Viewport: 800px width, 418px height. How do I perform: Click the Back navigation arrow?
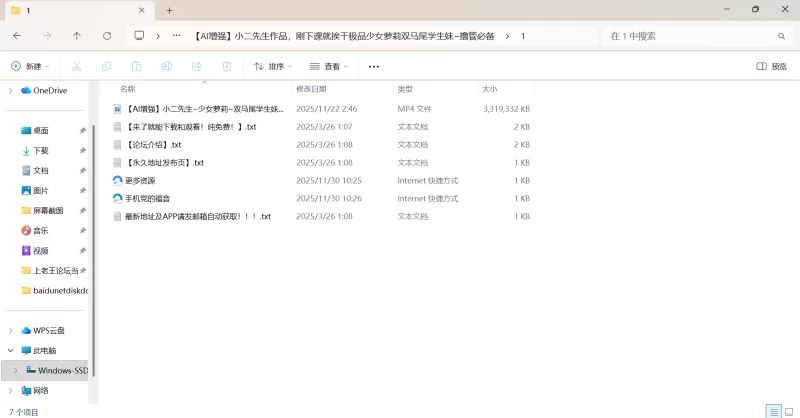point(17,36)
